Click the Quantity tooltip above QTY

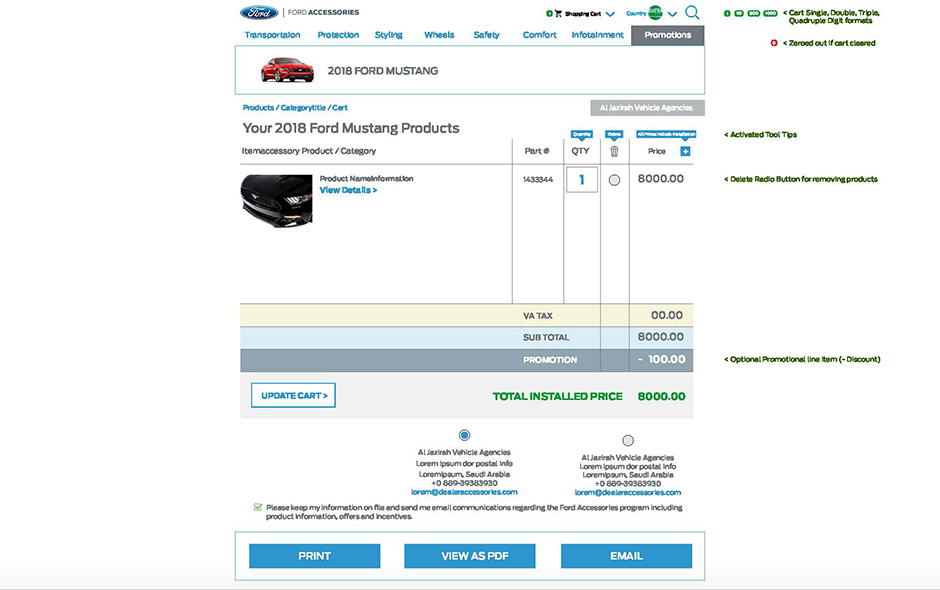pyautogui.click(x=582, y=134)
